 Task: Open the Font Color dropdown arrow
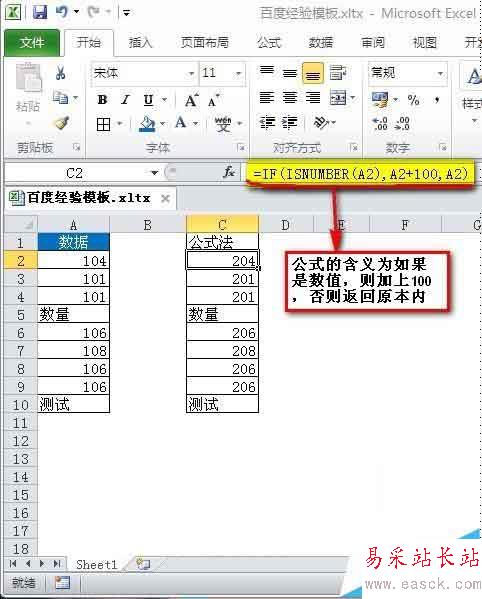196,123
